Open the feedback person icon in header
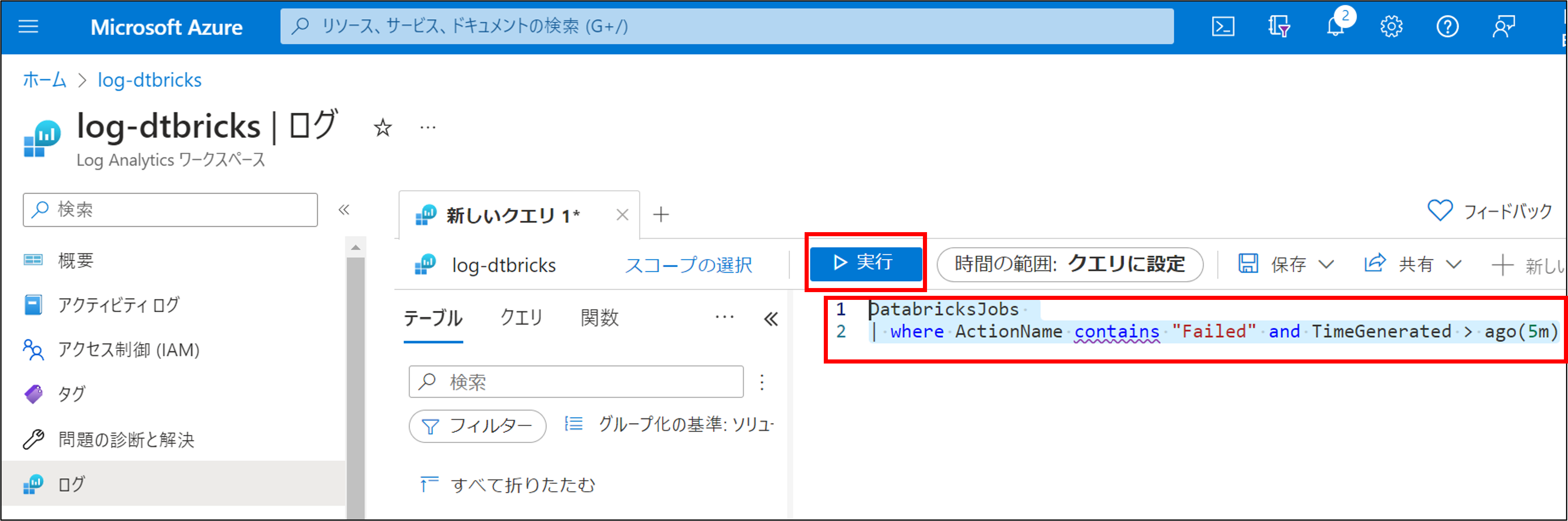Viewport: 1568px width, 521px height. point(1503,27)
